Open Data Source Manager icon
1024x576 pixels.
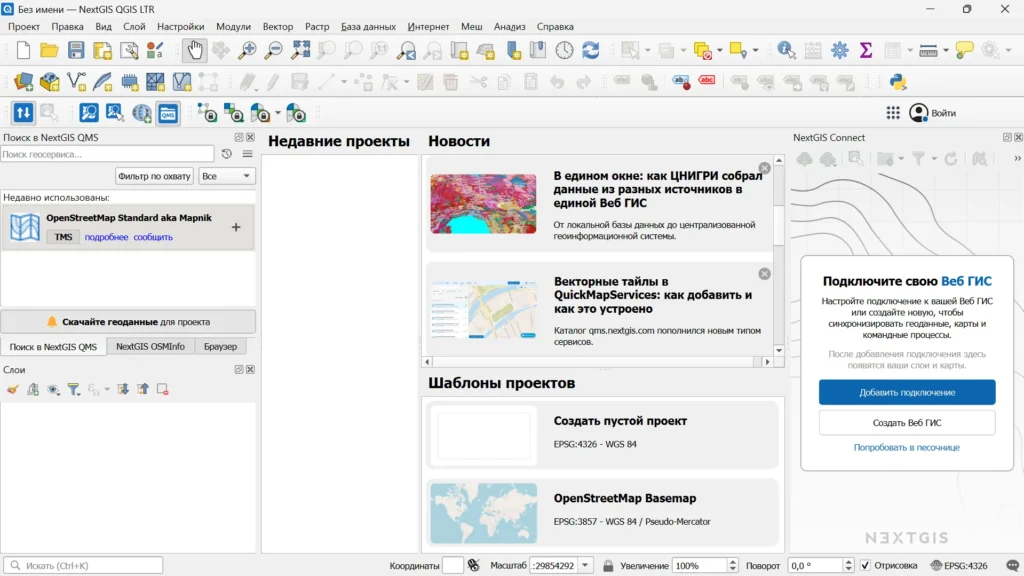pos(24,82)
